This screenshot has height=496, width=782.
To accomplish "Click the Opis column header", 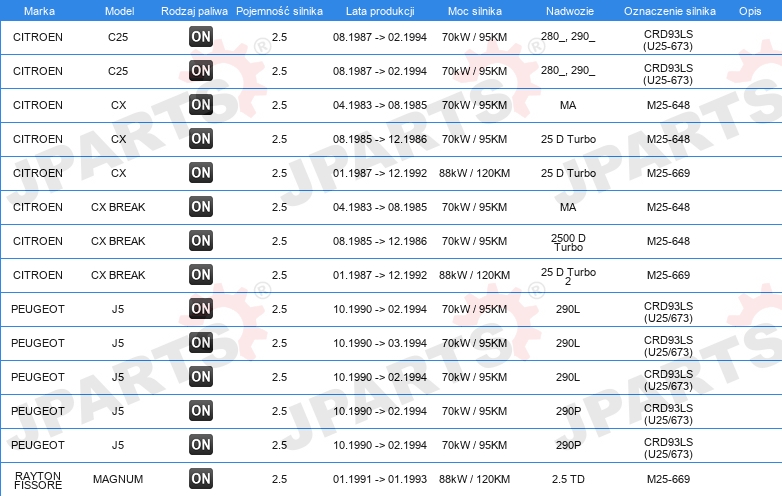I will [x=750, y=11].
